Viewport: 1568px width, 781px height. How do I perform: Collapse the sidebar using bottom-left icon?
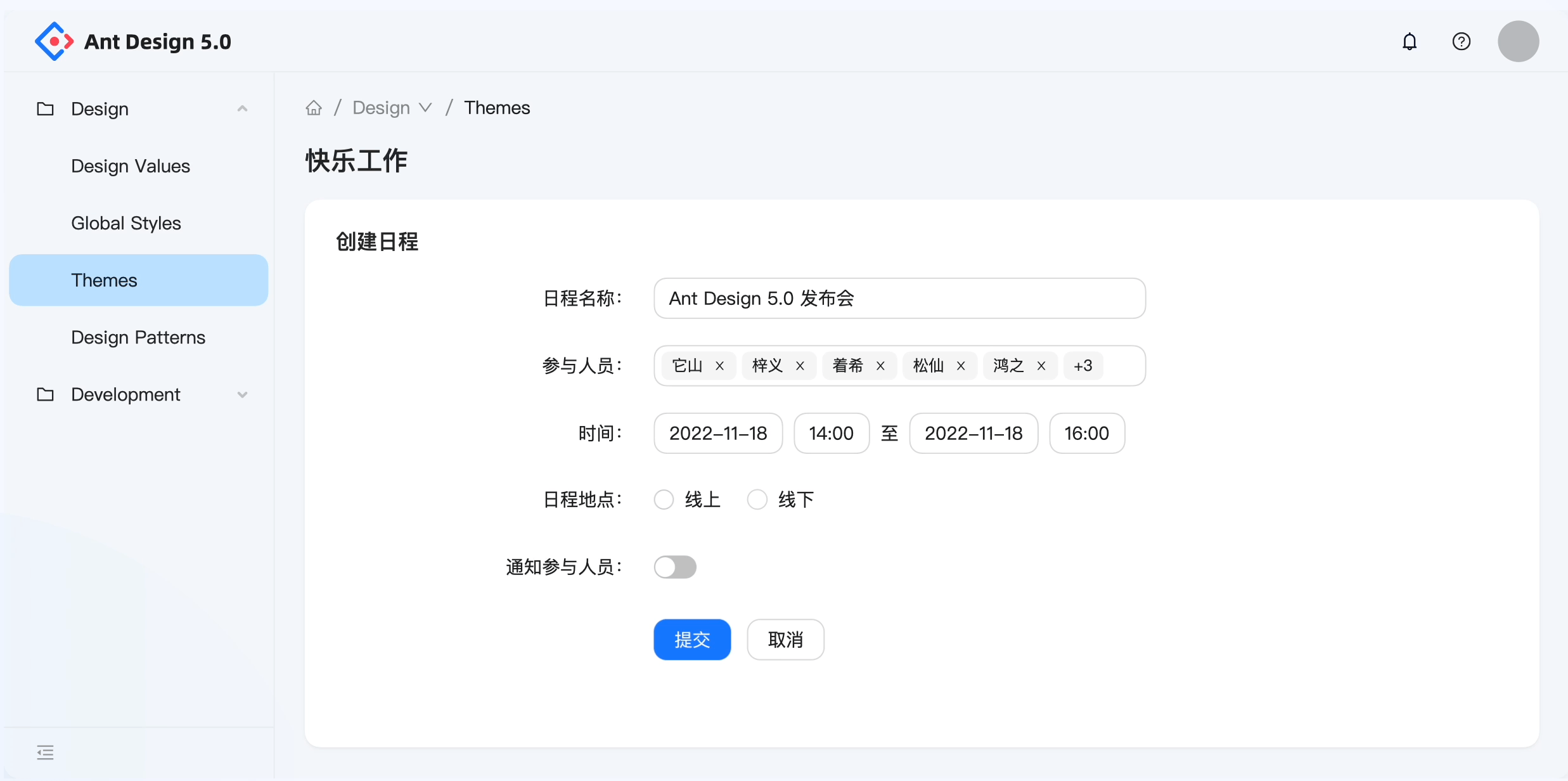coord(44,752)
